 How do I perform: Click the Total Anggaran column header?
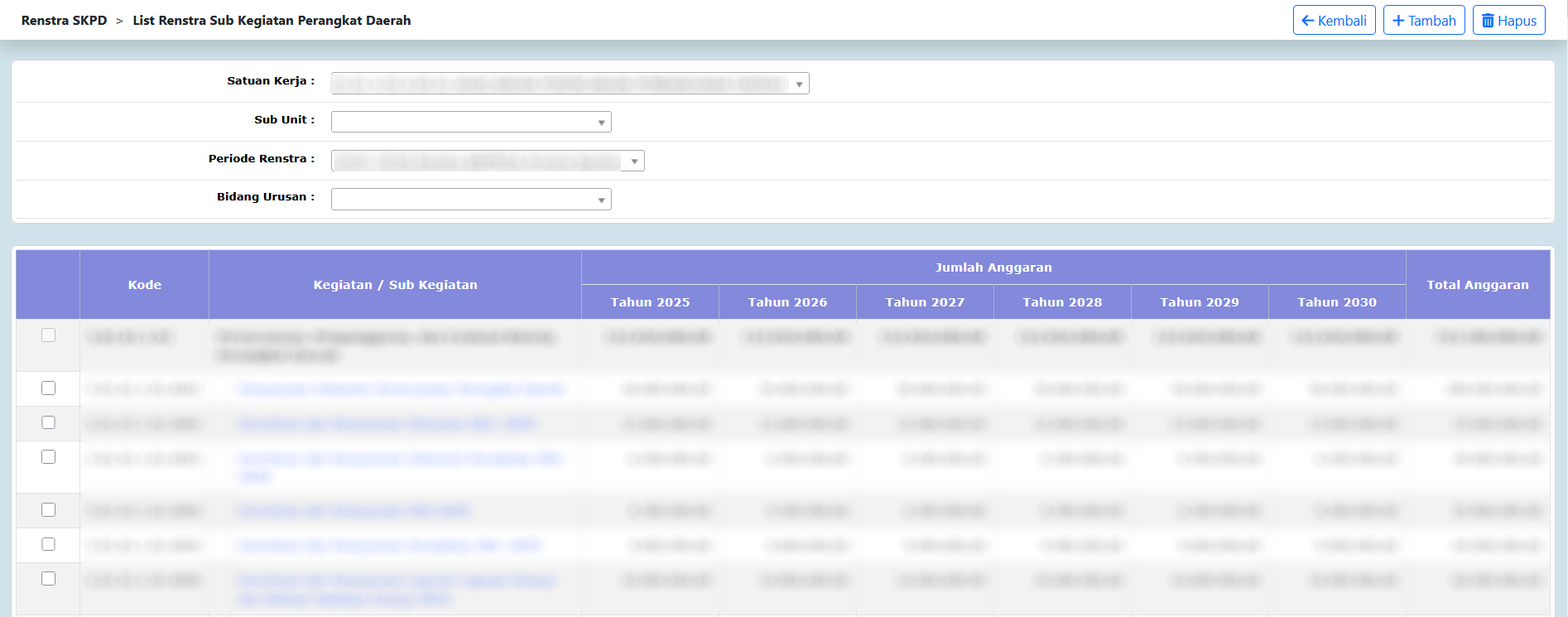[x=1477, y=285]
